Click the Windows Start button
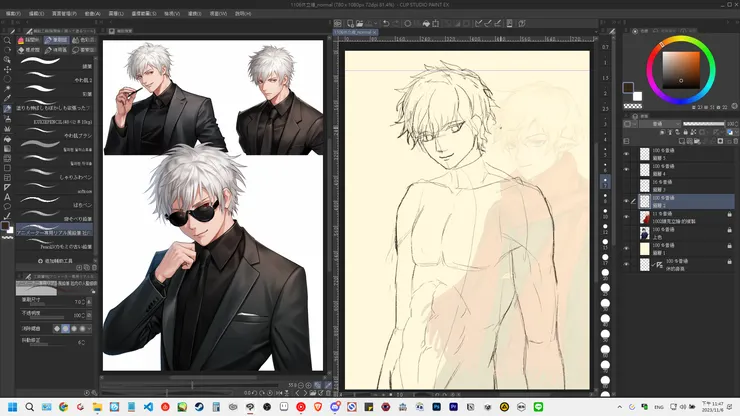Image resolution: width=740 pixels, height=416 pixels. pos(11,408)
